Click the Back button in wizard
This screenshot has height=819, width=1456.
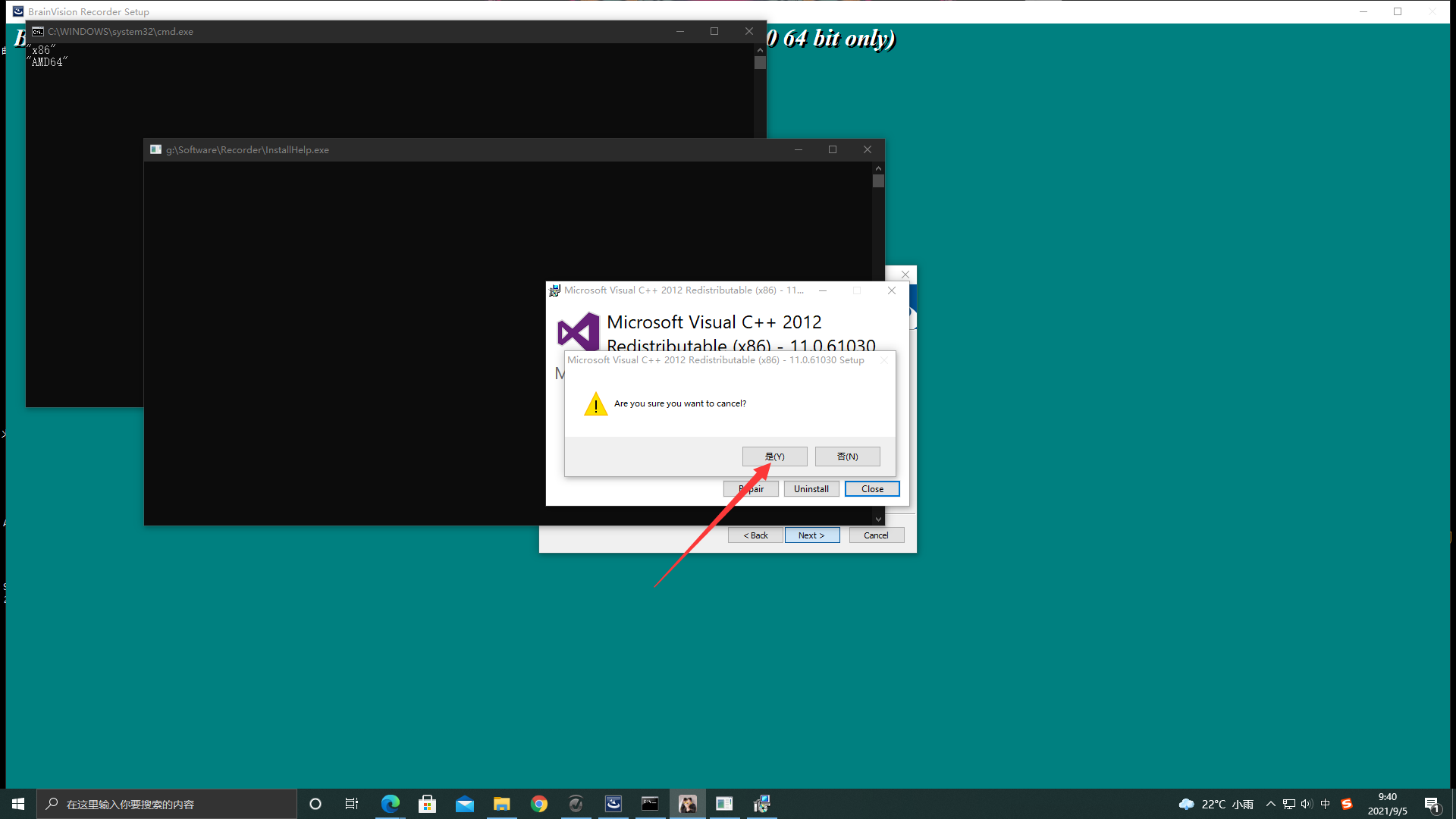tap(755, 535)
